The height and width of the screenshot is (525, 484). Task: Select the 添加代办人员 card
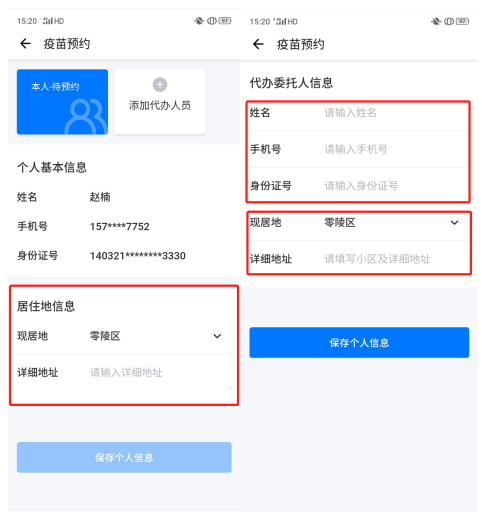[x=160, y=102]
